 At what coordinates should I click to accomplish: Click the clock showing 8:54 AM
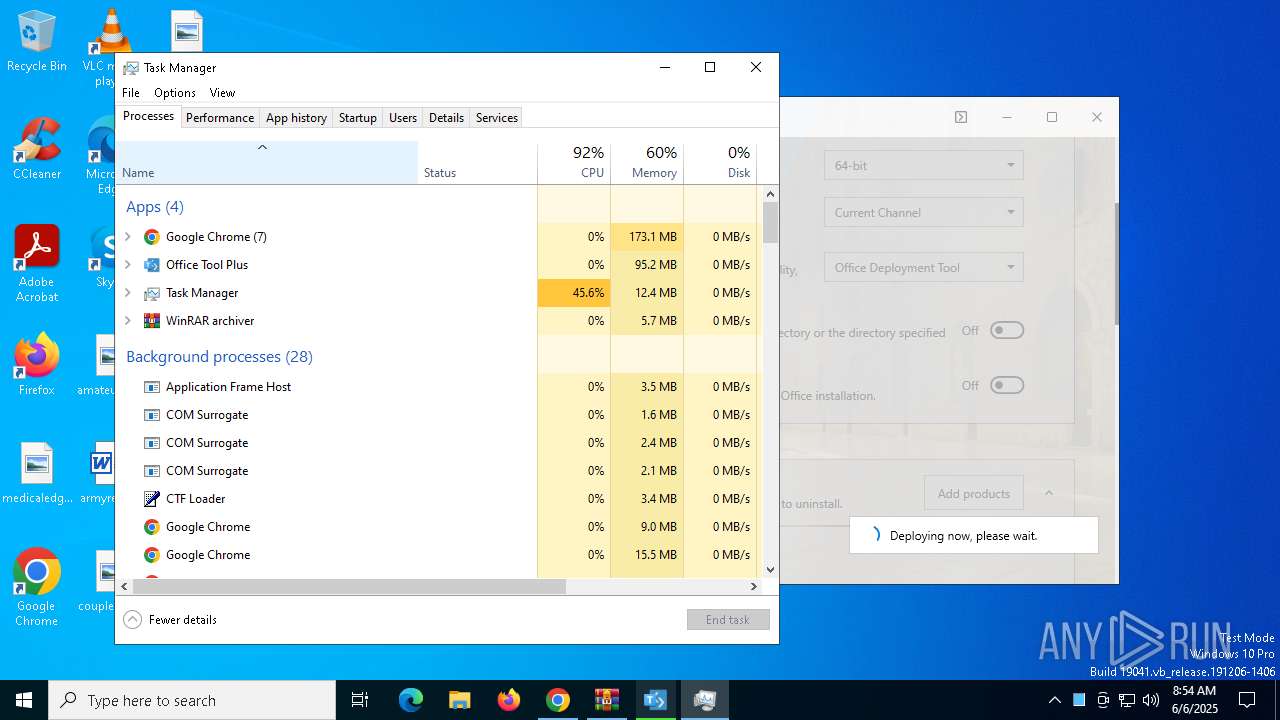(1194, 700)
